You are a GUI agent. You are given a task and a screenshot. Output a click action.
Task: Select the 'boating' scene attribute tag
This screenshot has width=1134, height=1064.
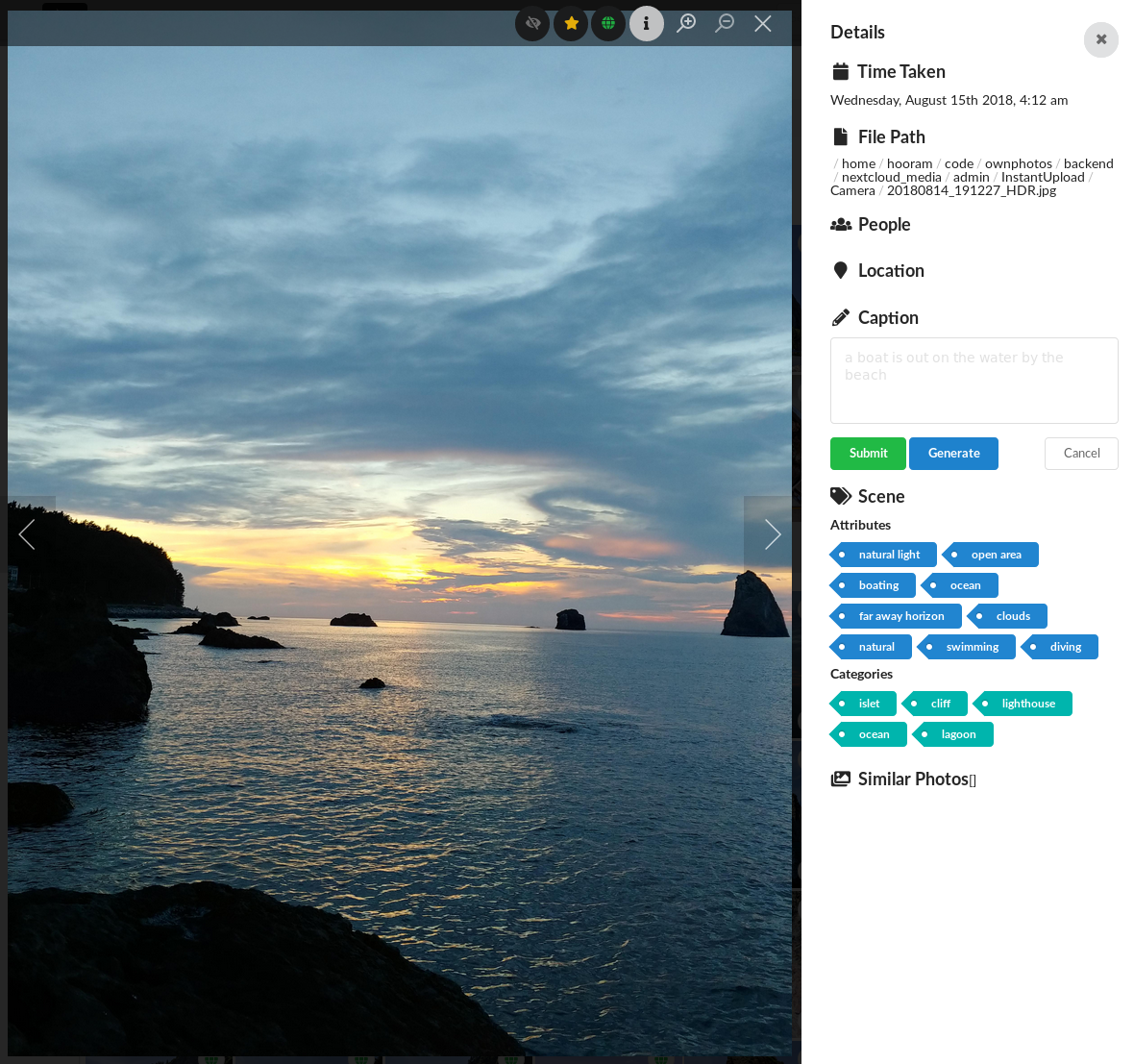point(877,584)
